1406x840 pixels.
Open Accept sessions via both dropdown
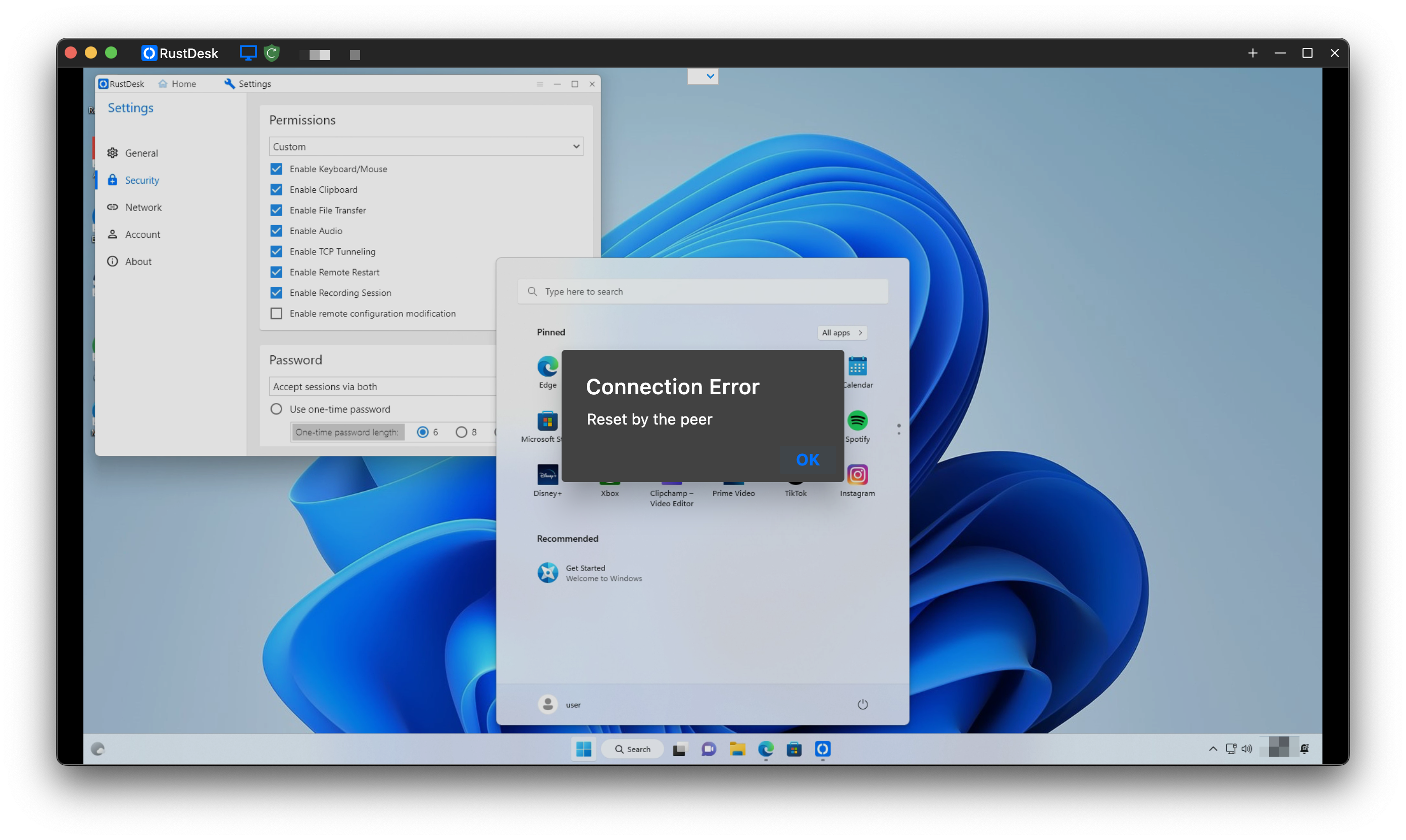tap(383, 387)
